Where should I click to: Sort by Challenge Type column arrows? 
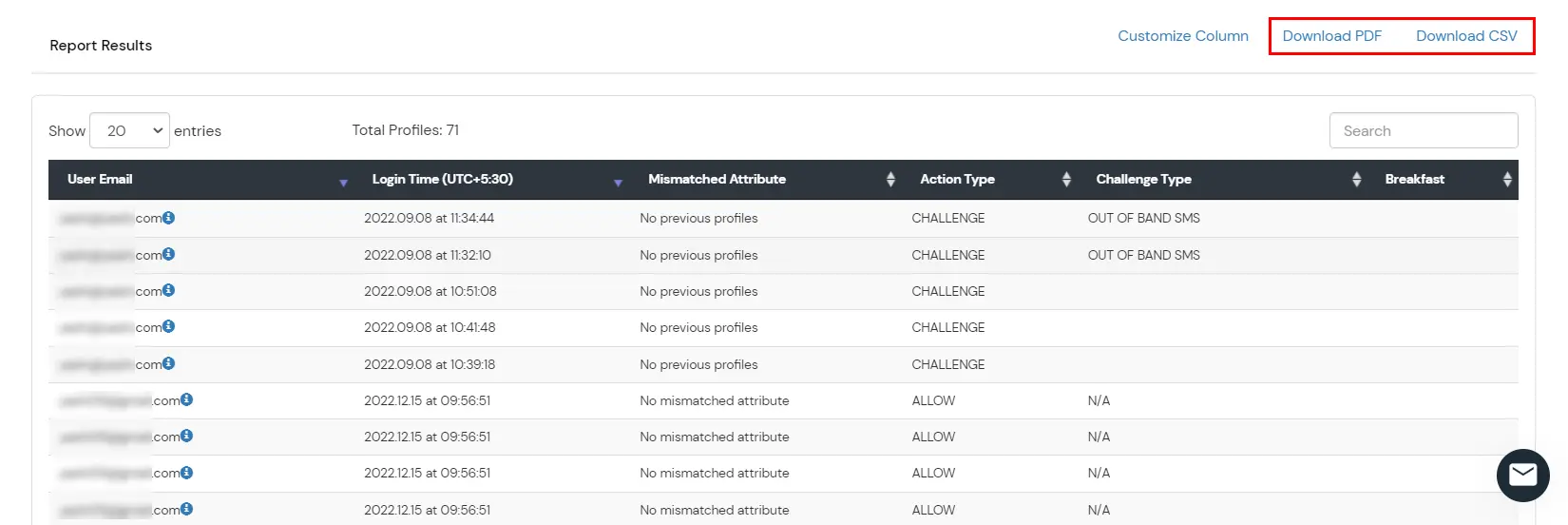pos(1356,179)
